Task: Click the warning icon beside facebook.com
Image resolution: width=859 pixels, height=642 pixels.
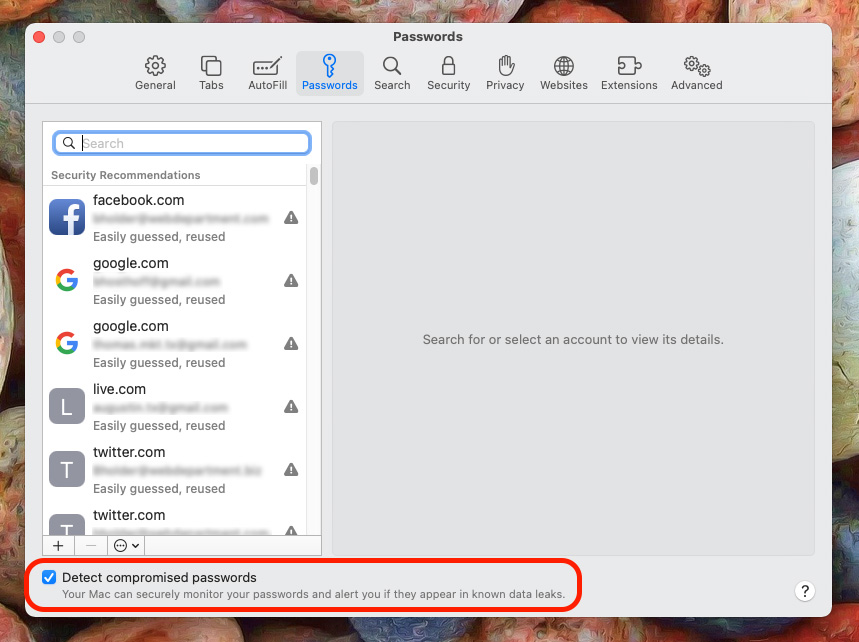Action: coord(291,218)
